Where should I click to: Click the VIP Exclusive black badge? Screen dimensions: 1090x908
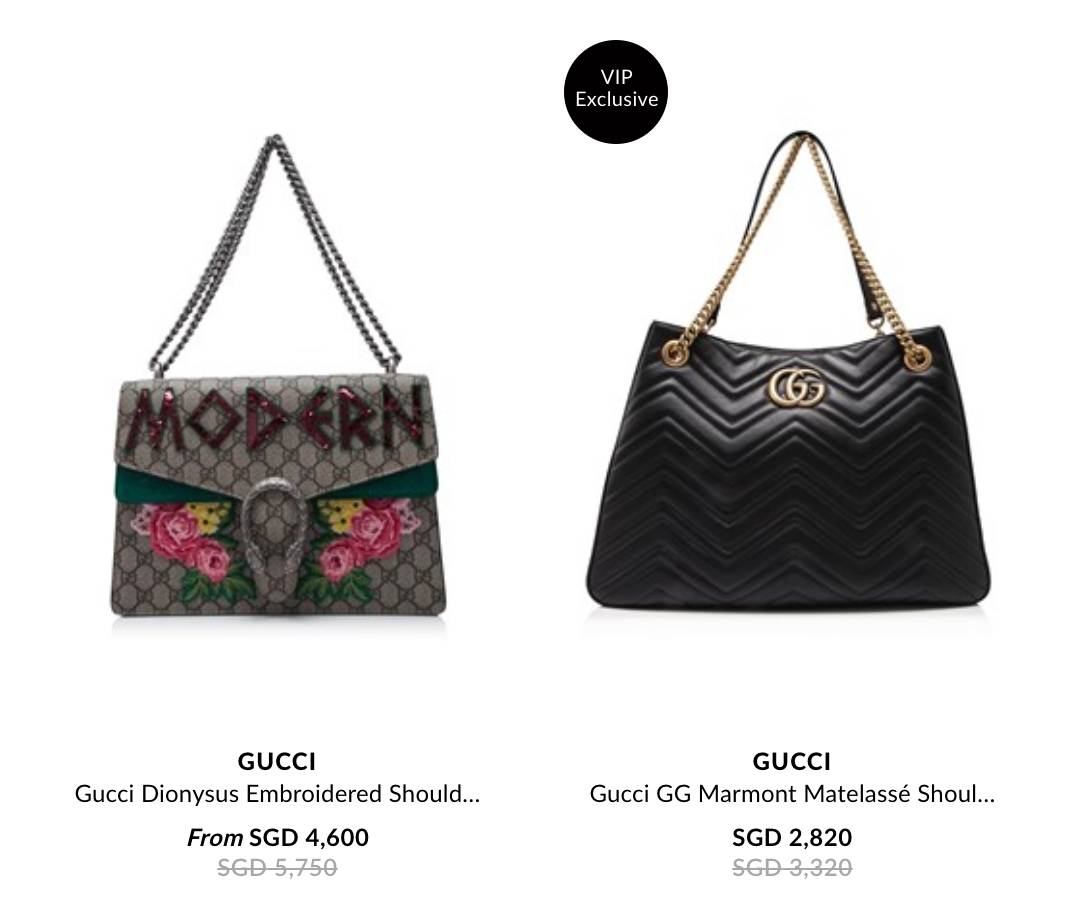coord(615,92)
